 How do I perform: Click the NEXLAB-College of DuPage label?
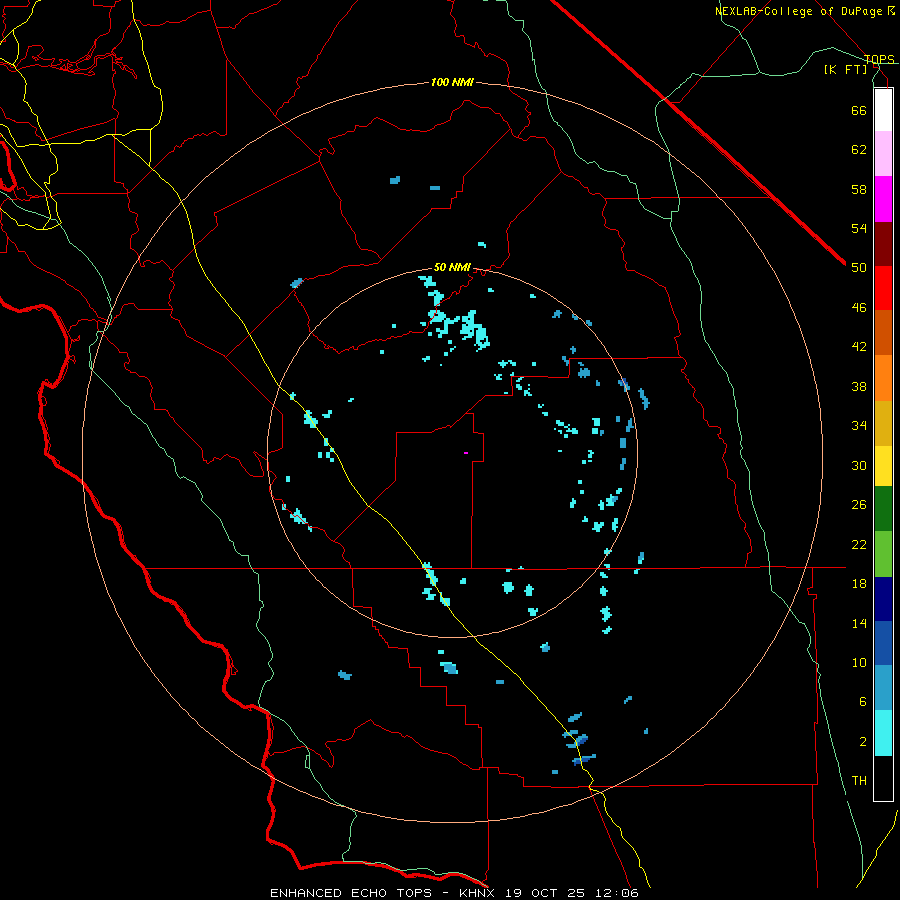pyautogui.click(x=799, y=11)
